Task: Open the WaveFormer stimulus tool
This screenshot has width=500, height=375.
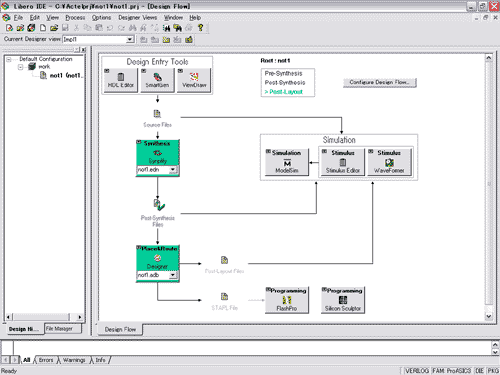Action: click(389, 162)
